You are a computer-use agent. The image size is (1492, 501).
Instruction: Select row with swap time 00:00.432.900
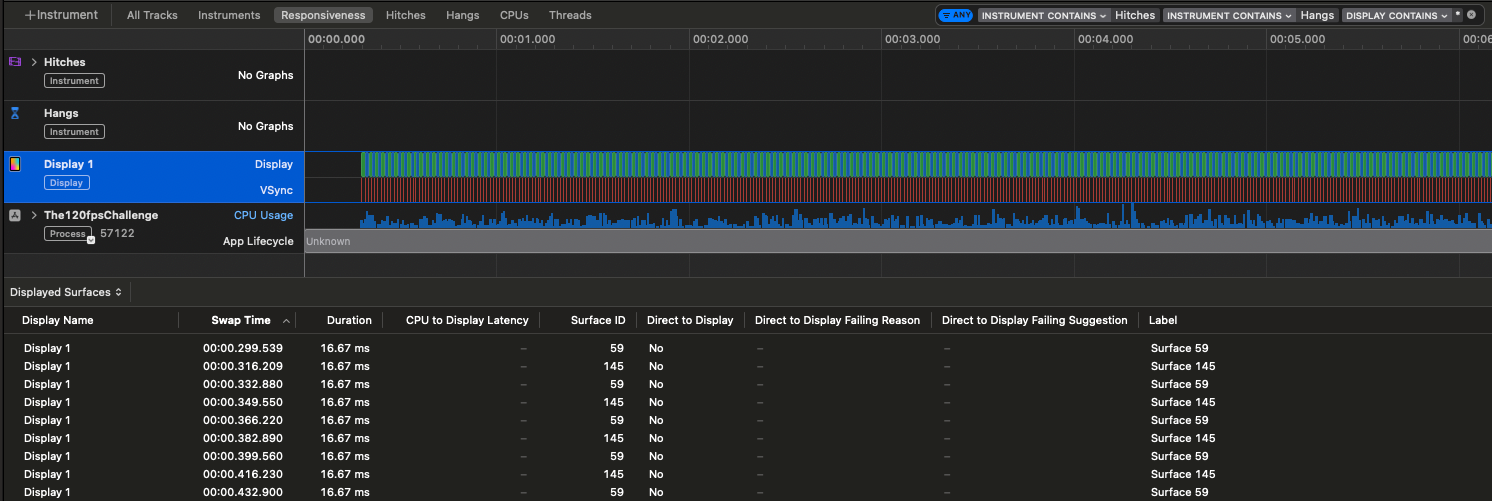click(746, 492)
